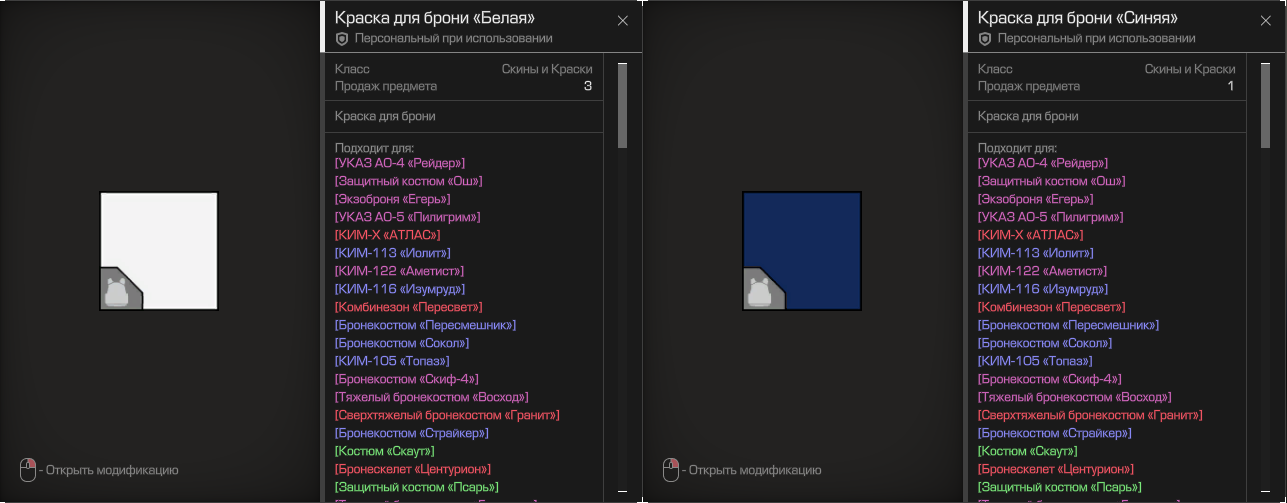The image size is (1287, 503).
Task: Open [УКАЗ АО-5 «Пилигрим»] in «Белая» list
Action: [408, 217]
